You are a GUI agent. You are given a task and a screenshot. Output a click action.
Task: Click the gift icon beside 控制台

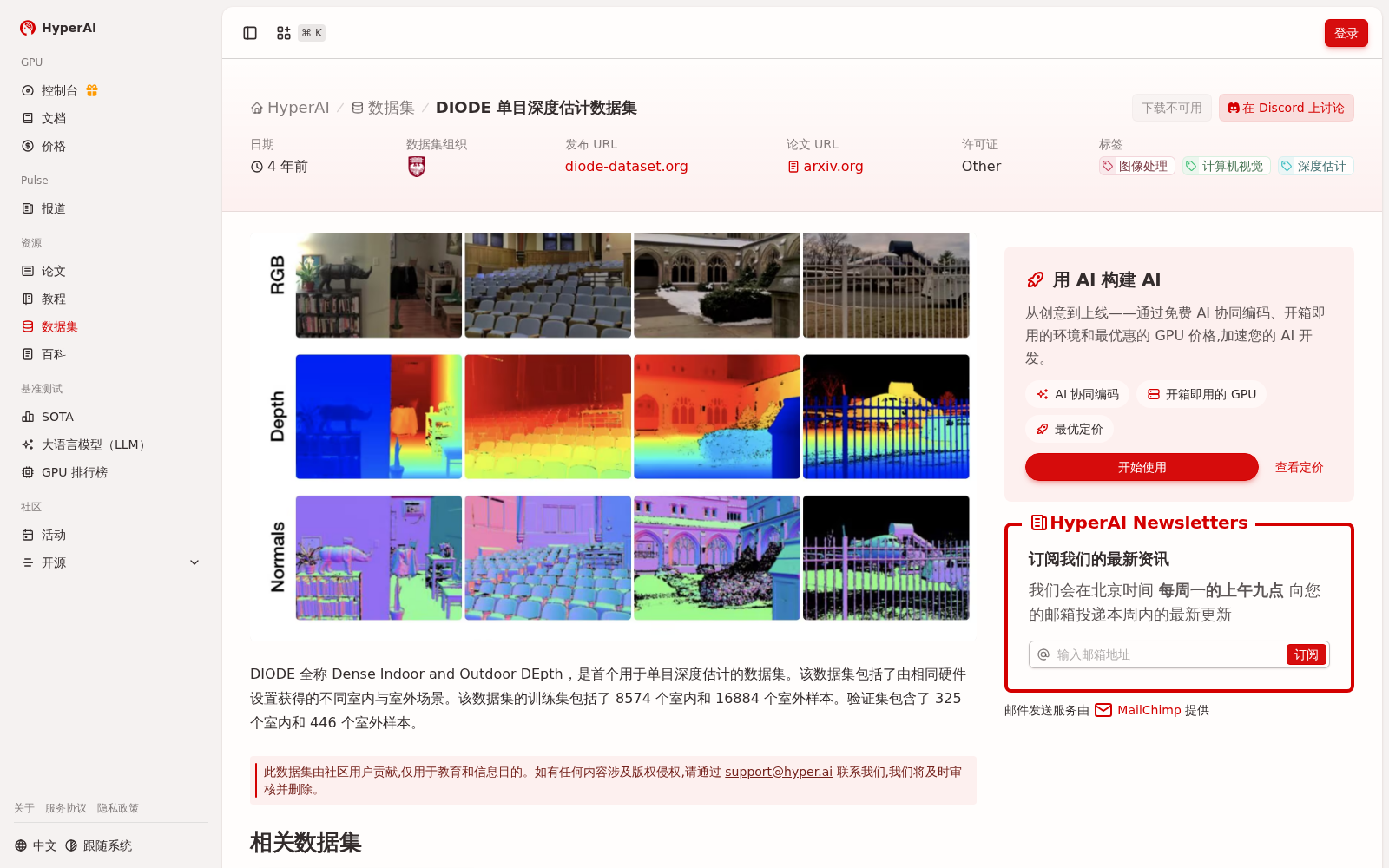point(92,90)
